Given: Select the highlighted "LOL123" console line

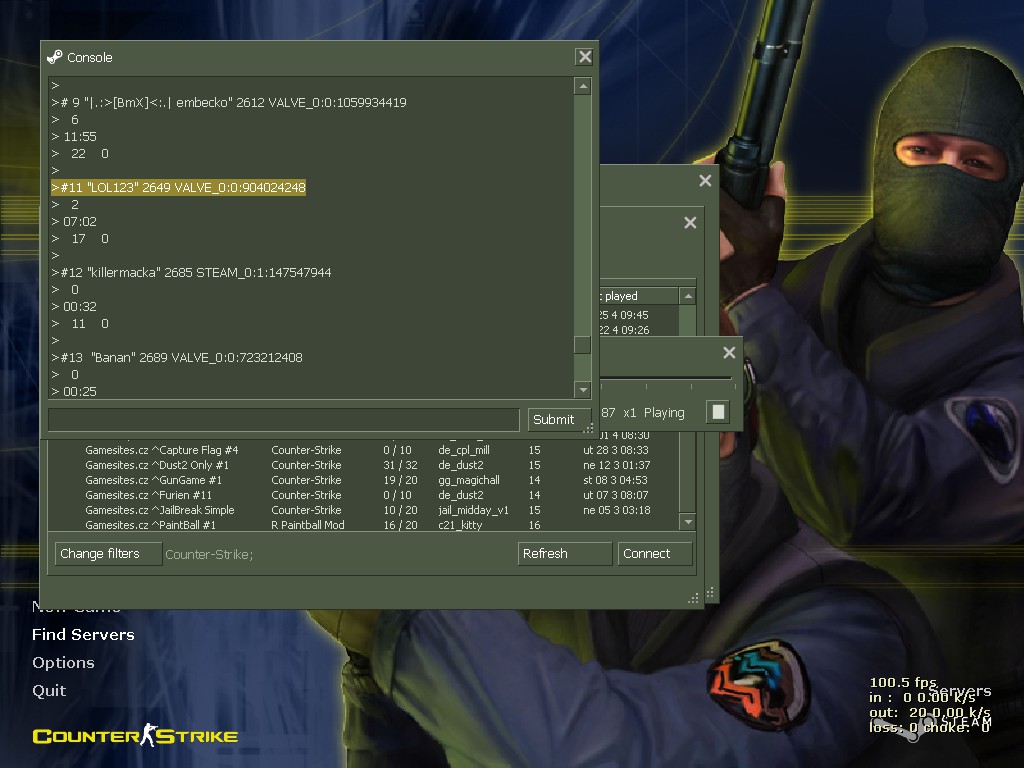Looking at the screenshot, I should pyautogui.click(x=178, y=187).
